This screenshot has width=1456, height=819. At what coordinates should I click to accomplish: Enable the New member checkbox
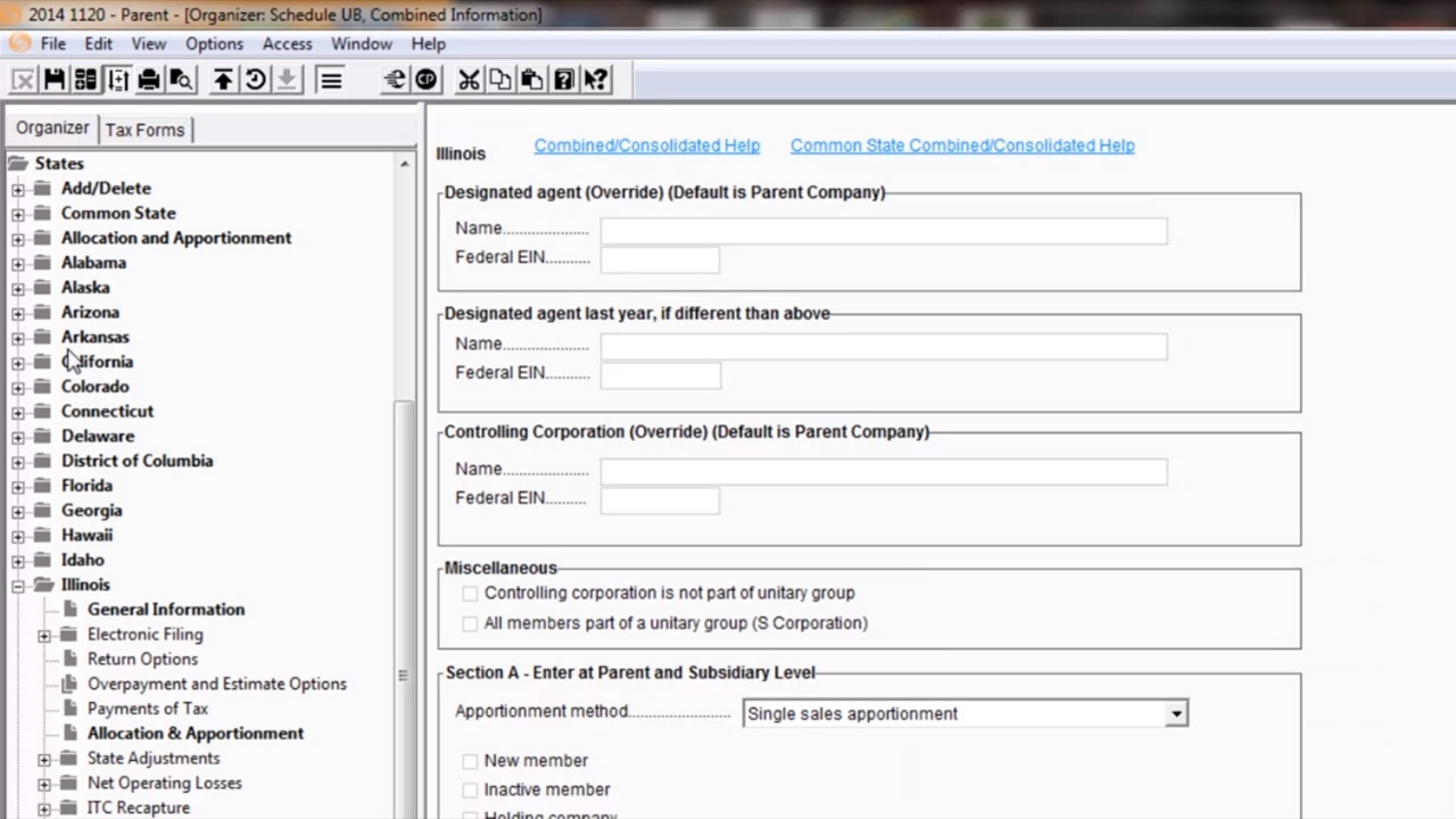[x=470, y=761]
